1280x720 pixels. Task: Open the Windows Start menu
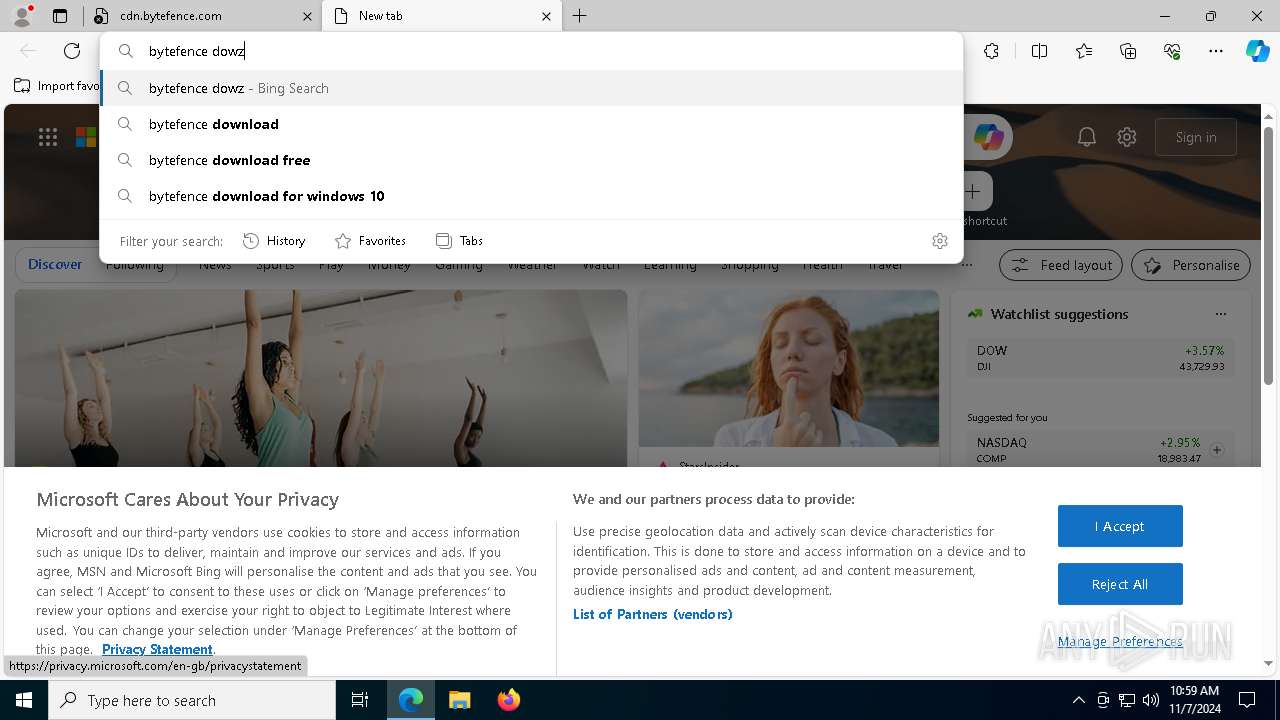pos(24,700)
